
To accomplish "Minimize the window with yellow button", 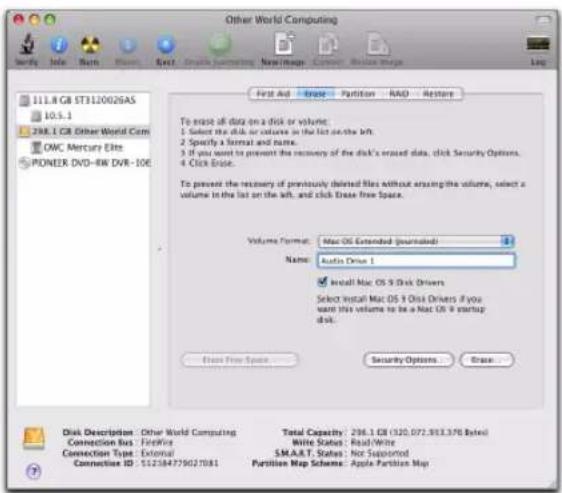I will point(34,19).
